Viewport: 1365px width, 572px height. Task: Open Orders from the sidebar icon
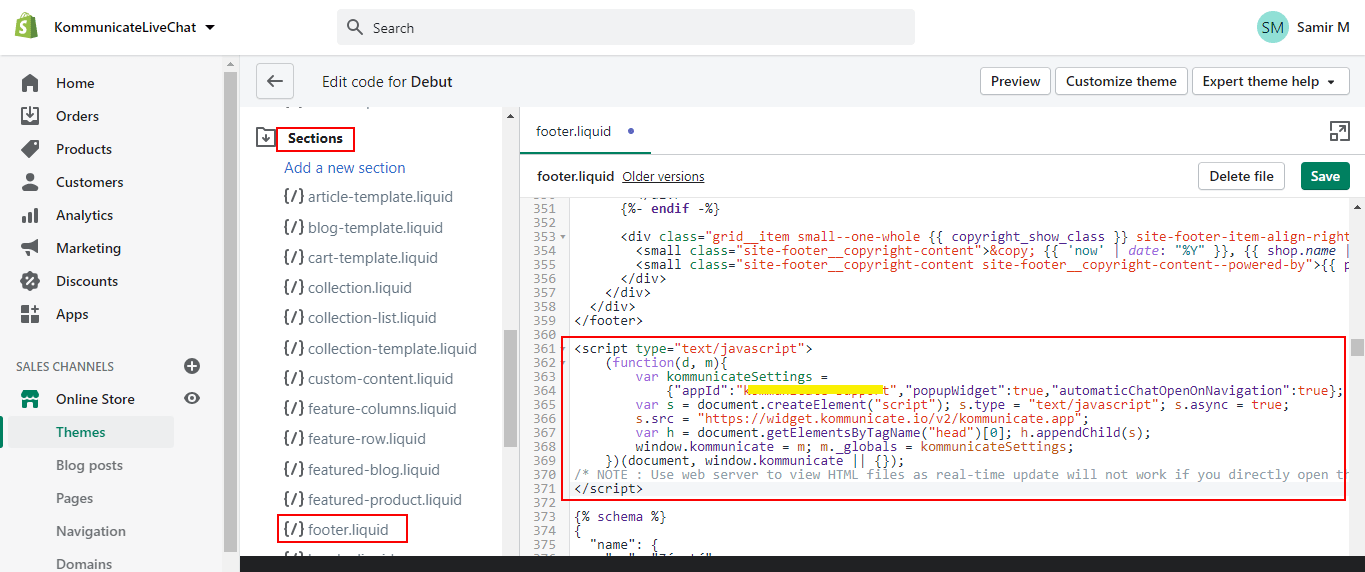click(30, 116)
